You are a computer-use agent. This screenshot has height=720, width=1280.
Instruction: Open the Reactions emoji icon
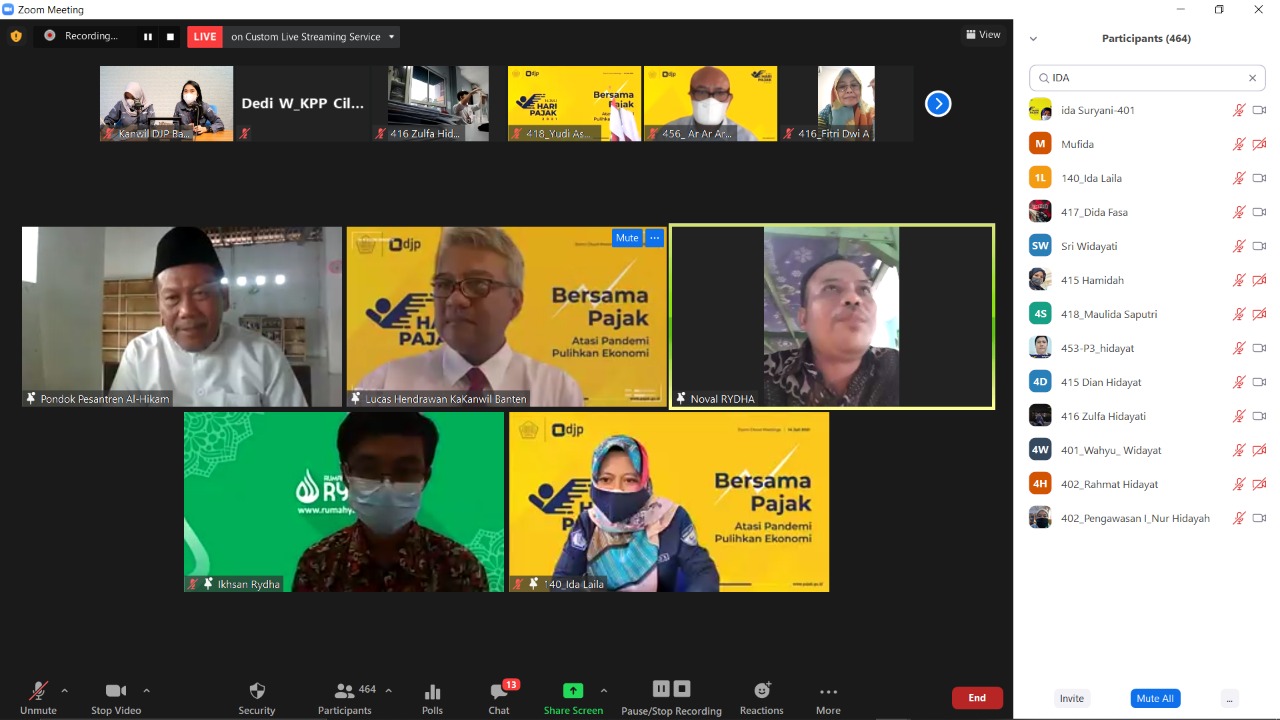762,690
